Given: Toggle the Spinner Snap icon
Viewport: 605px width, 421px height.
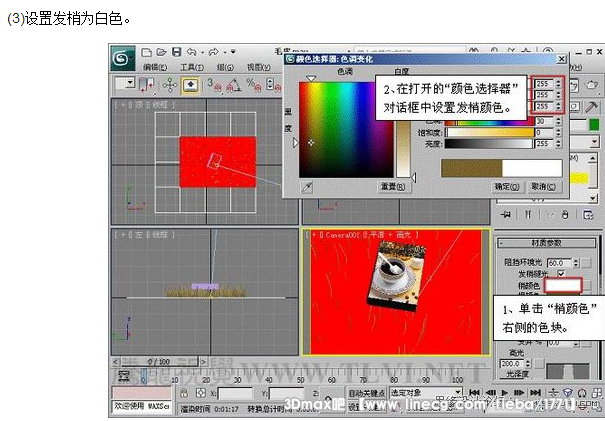Looking at the screenshot, I should pyautogui.click(x=273, y=85).
